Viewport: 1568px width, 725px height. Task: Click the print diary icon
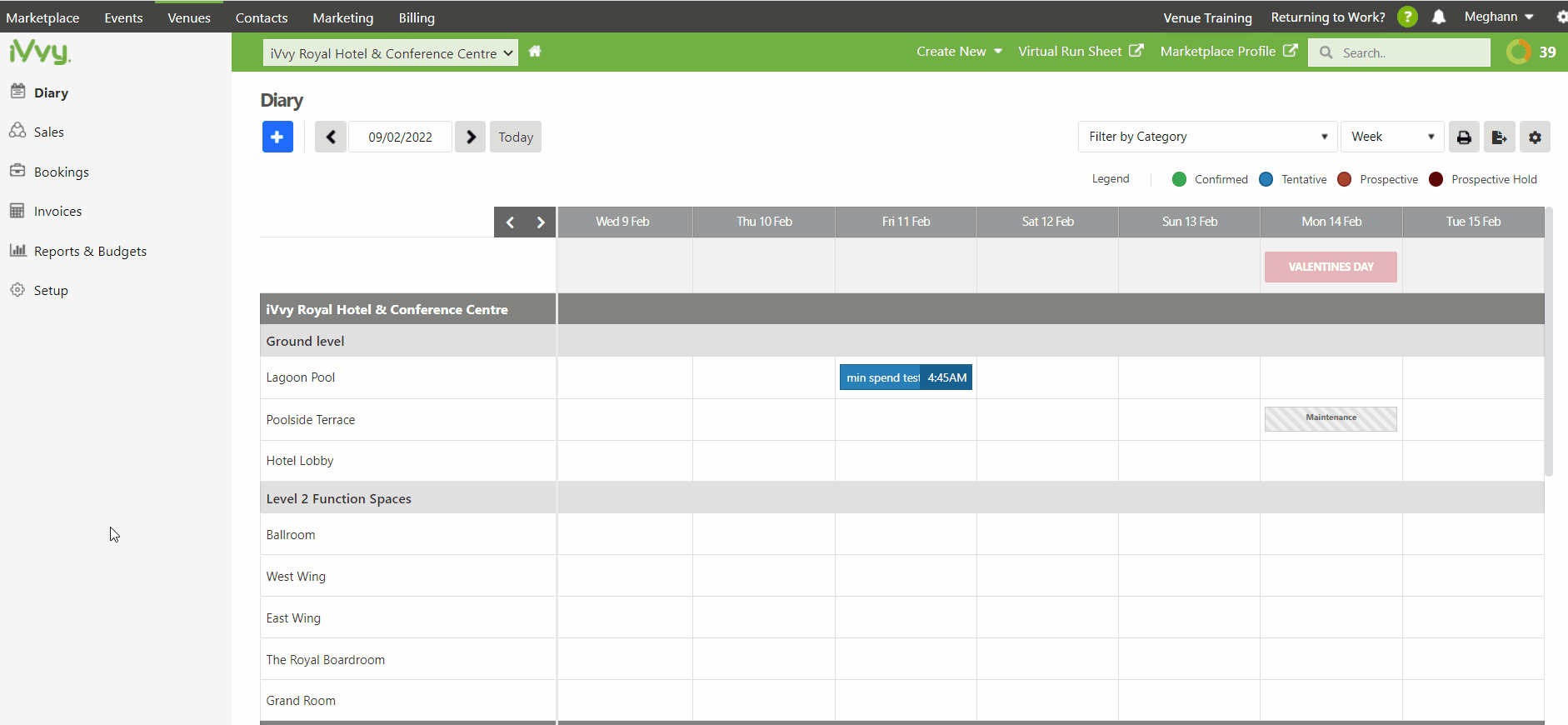click(x=1464, y=137)
